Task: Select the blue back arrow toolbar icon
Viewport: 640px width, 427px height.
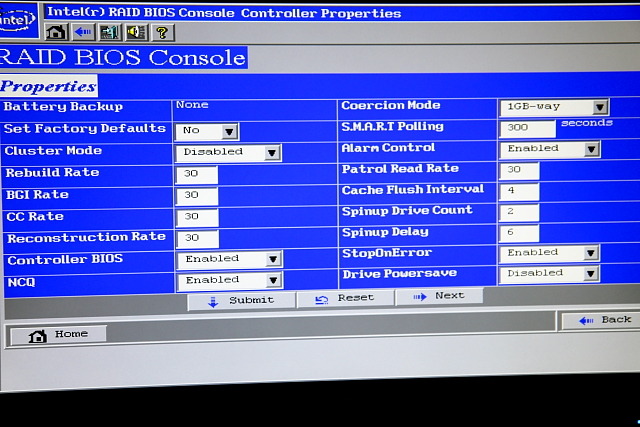Action: point(84,32)
